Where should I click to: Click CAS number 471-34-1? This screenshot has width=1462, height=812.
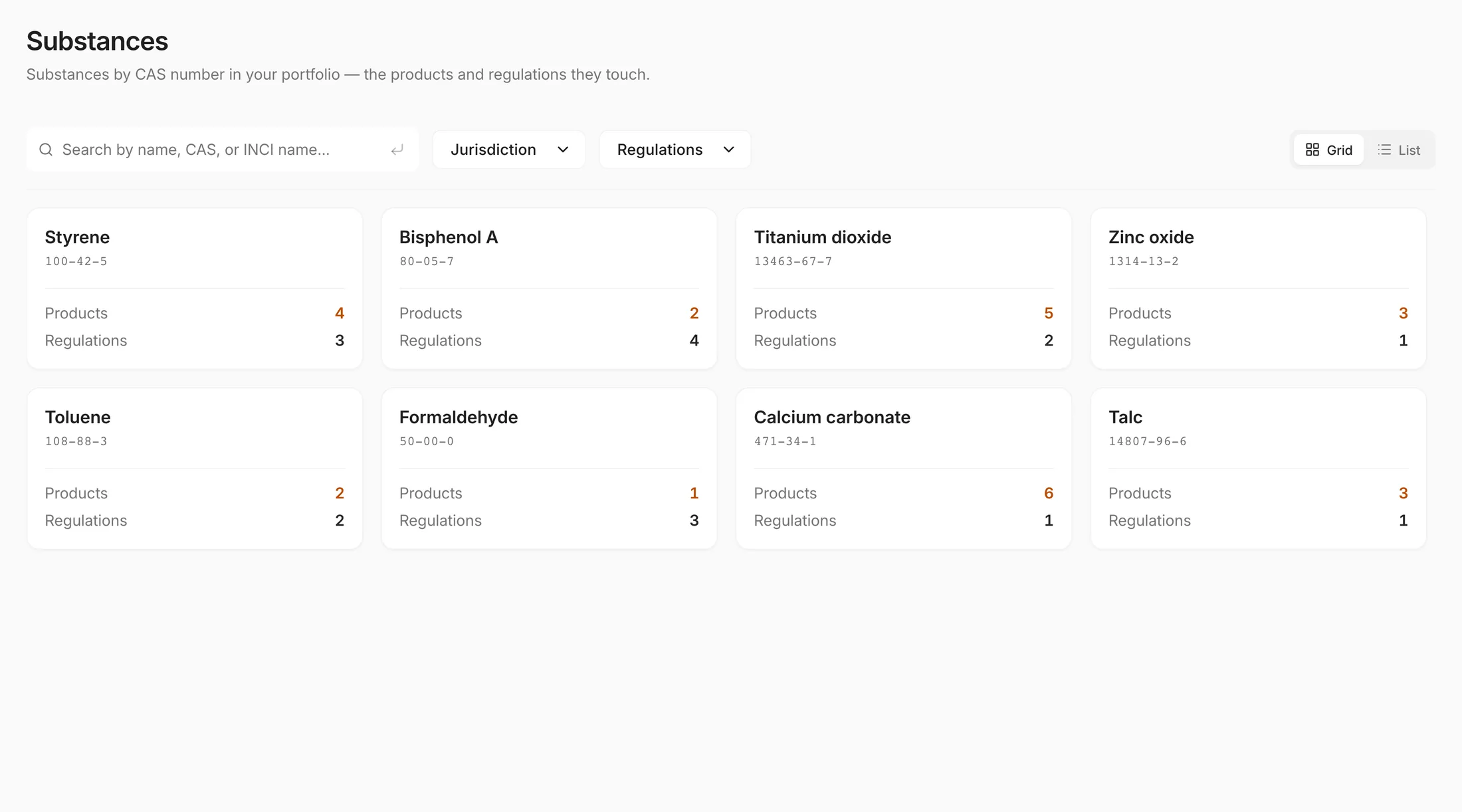click(x=785, y=441)
